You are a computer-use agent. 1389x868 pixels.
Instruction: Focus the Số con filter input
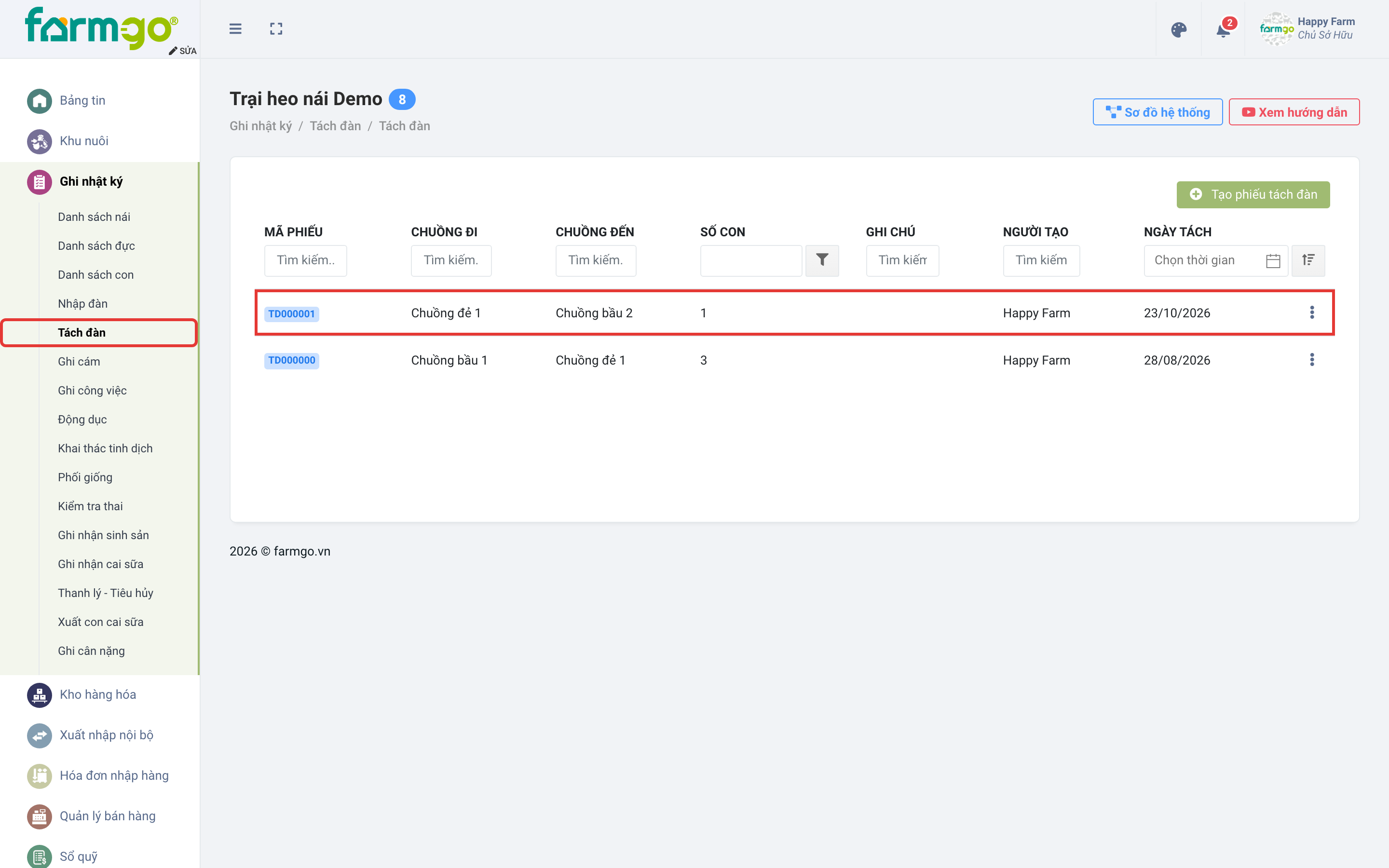751,260
